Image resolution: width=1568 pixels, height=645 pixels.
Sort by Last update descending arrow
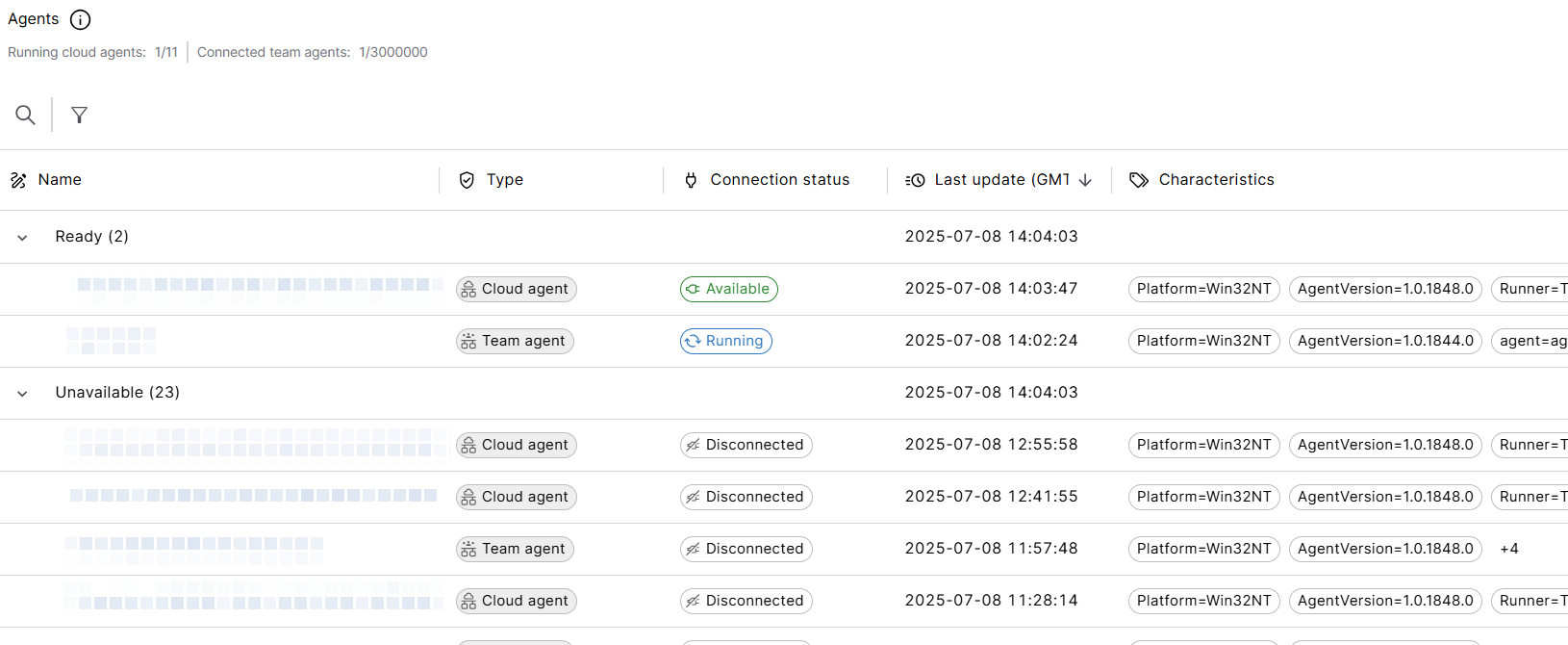(1086, 180)
